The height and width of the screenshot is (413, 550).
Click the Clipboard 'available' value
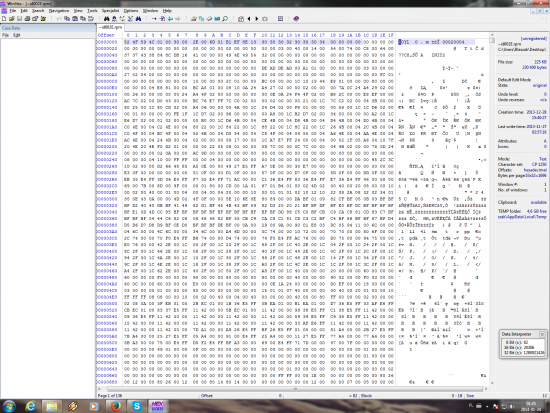[x=539, y=202]
